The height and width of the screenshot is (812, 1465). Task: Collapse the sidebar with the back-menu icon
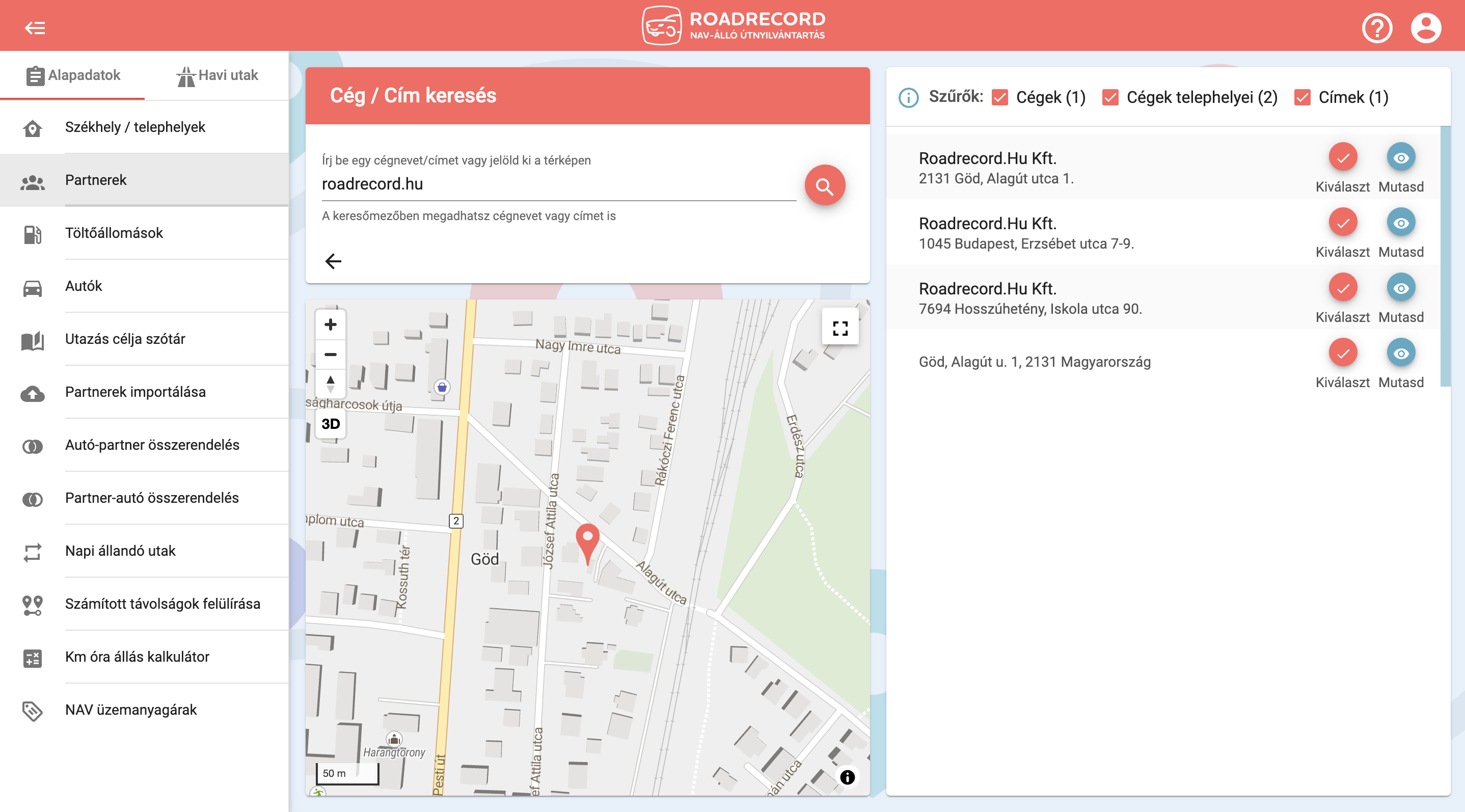(x=35, y=28)
